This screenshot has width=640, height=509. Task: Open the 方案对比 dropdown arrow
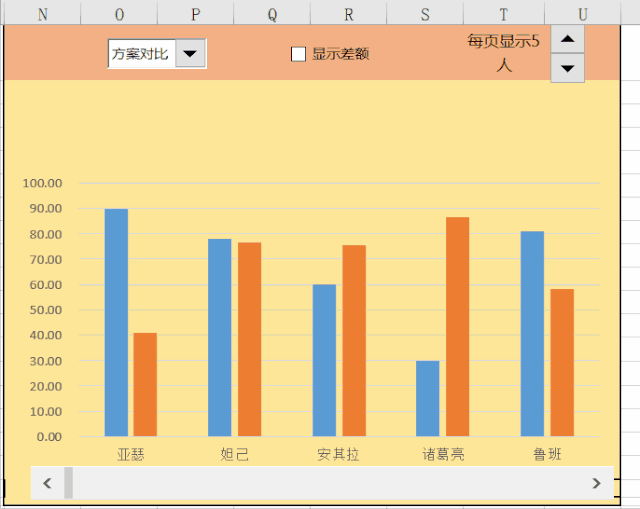point(190,53)
